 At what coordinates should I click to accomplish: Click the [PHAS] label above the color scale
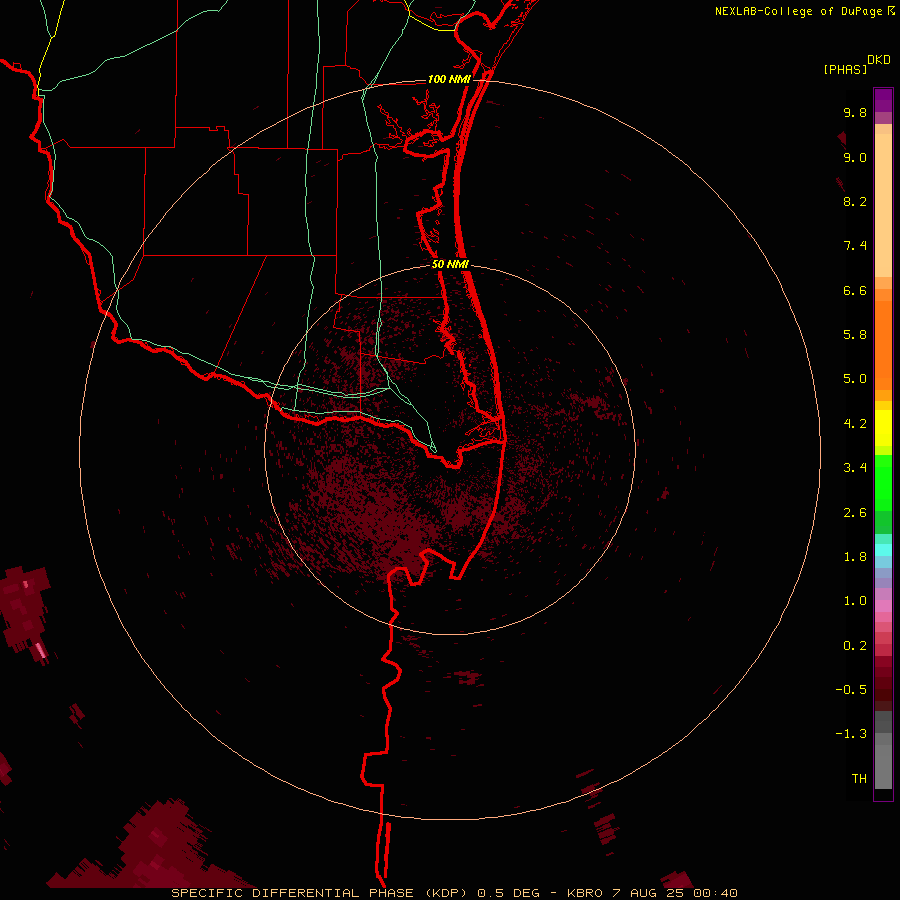coord(845,70)
